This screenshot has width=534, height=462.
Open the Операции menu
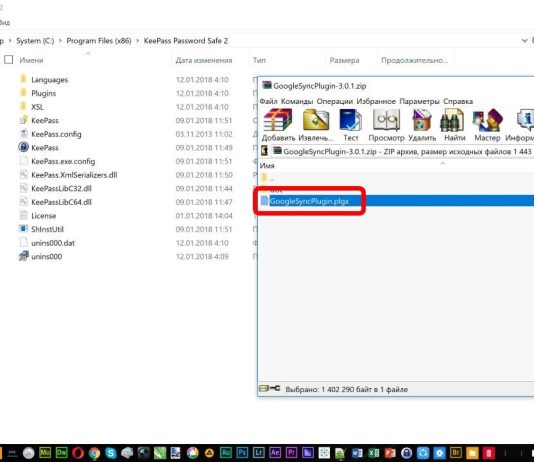334,101
